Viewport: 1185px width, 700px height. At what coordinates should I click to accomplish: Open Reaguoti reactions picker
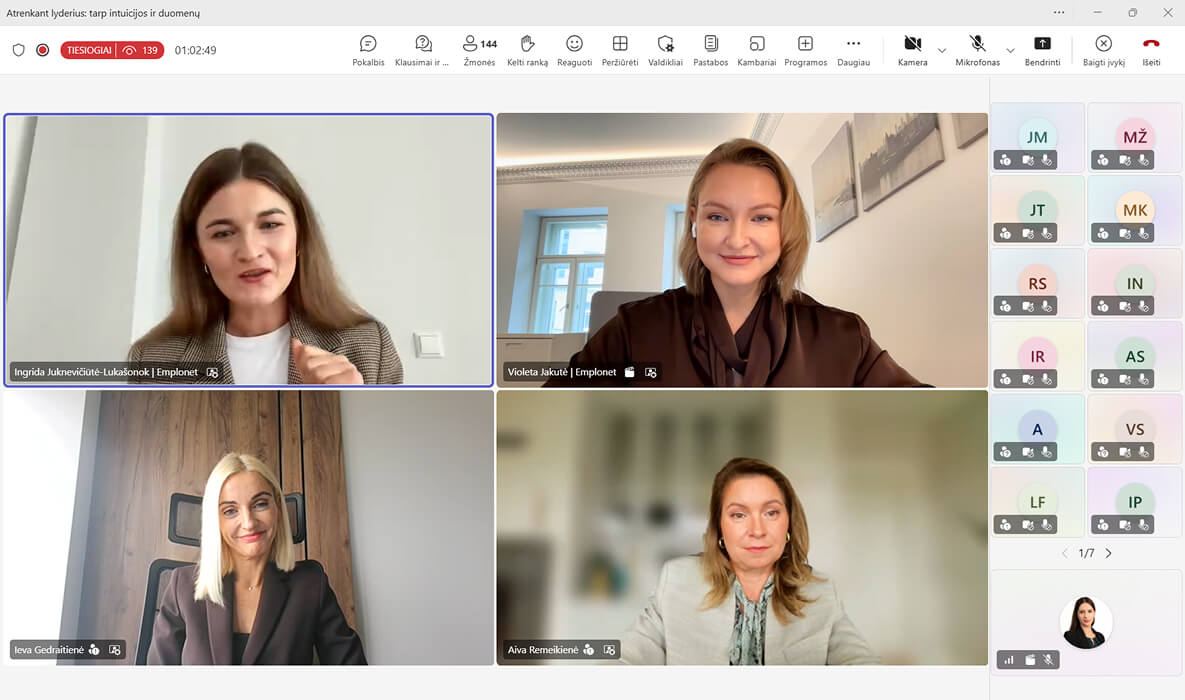point(574,51)
